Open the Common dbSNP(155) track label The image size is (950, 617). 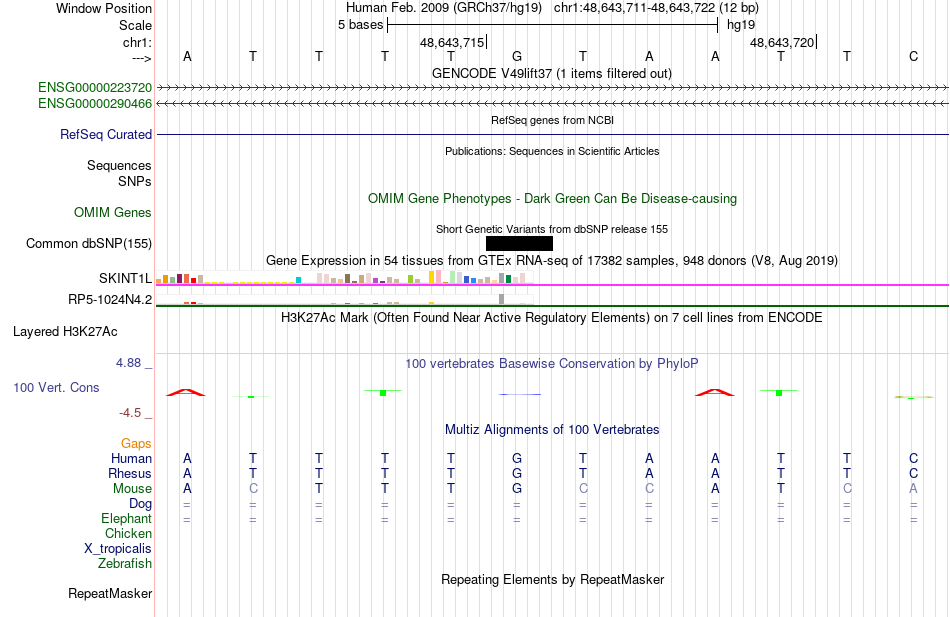(89, 244)
